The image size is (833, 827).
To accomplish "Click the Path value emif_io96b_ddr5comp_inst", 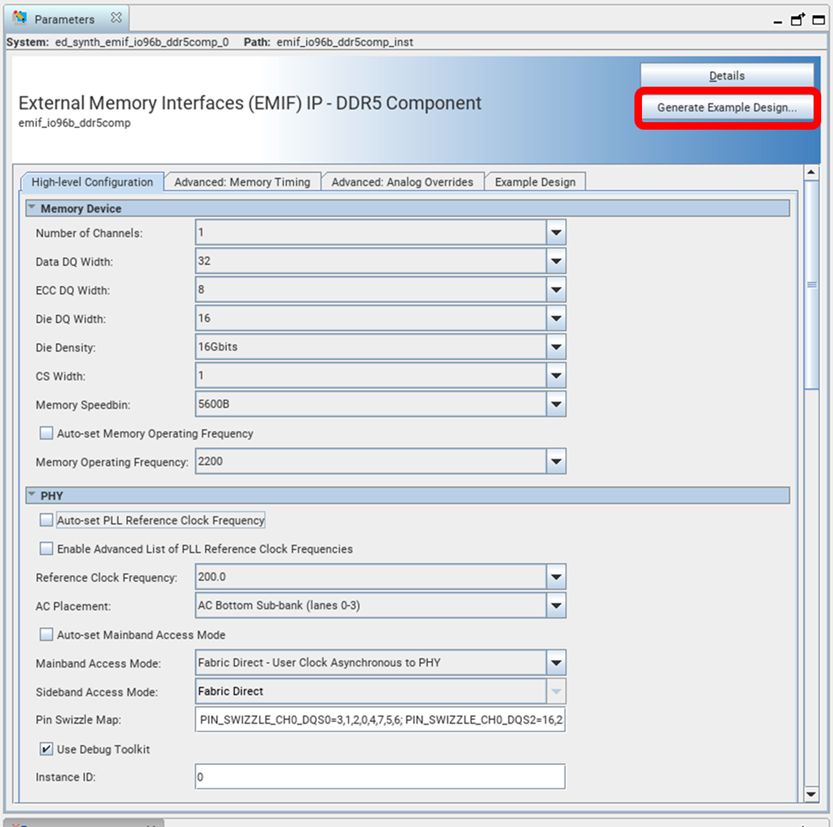I will [344, 42].
